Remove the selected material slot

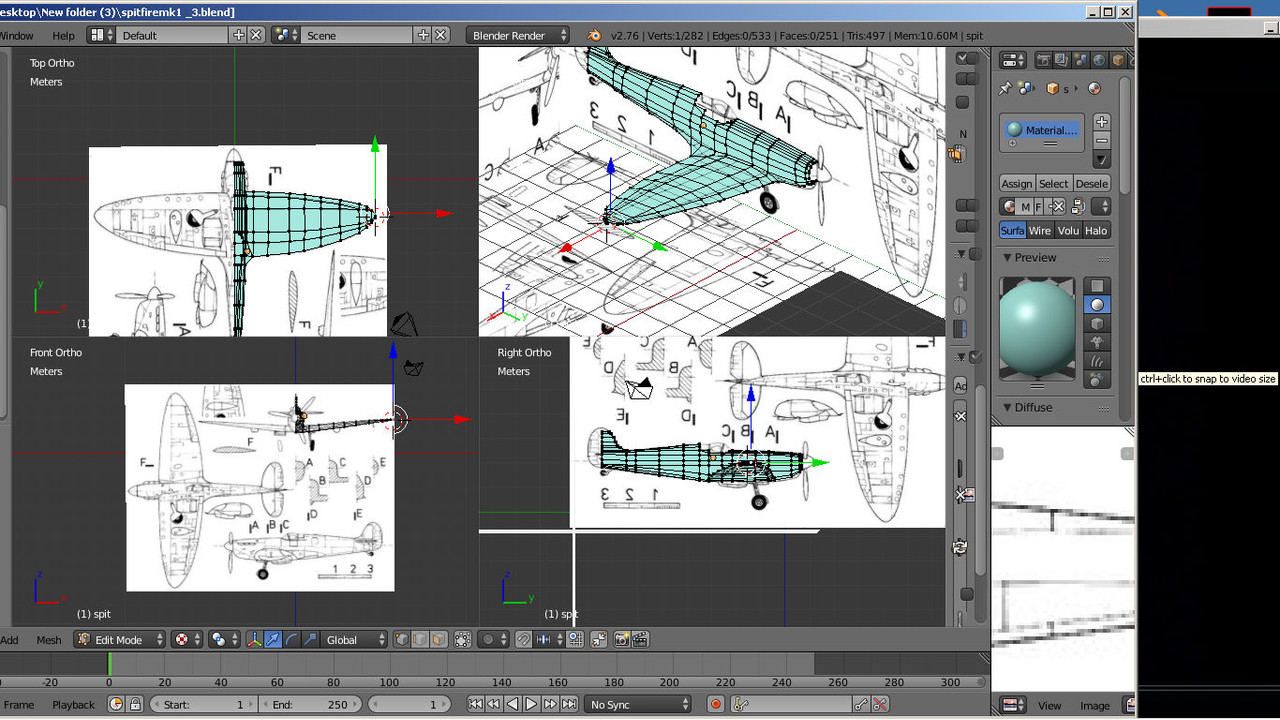1102,140
